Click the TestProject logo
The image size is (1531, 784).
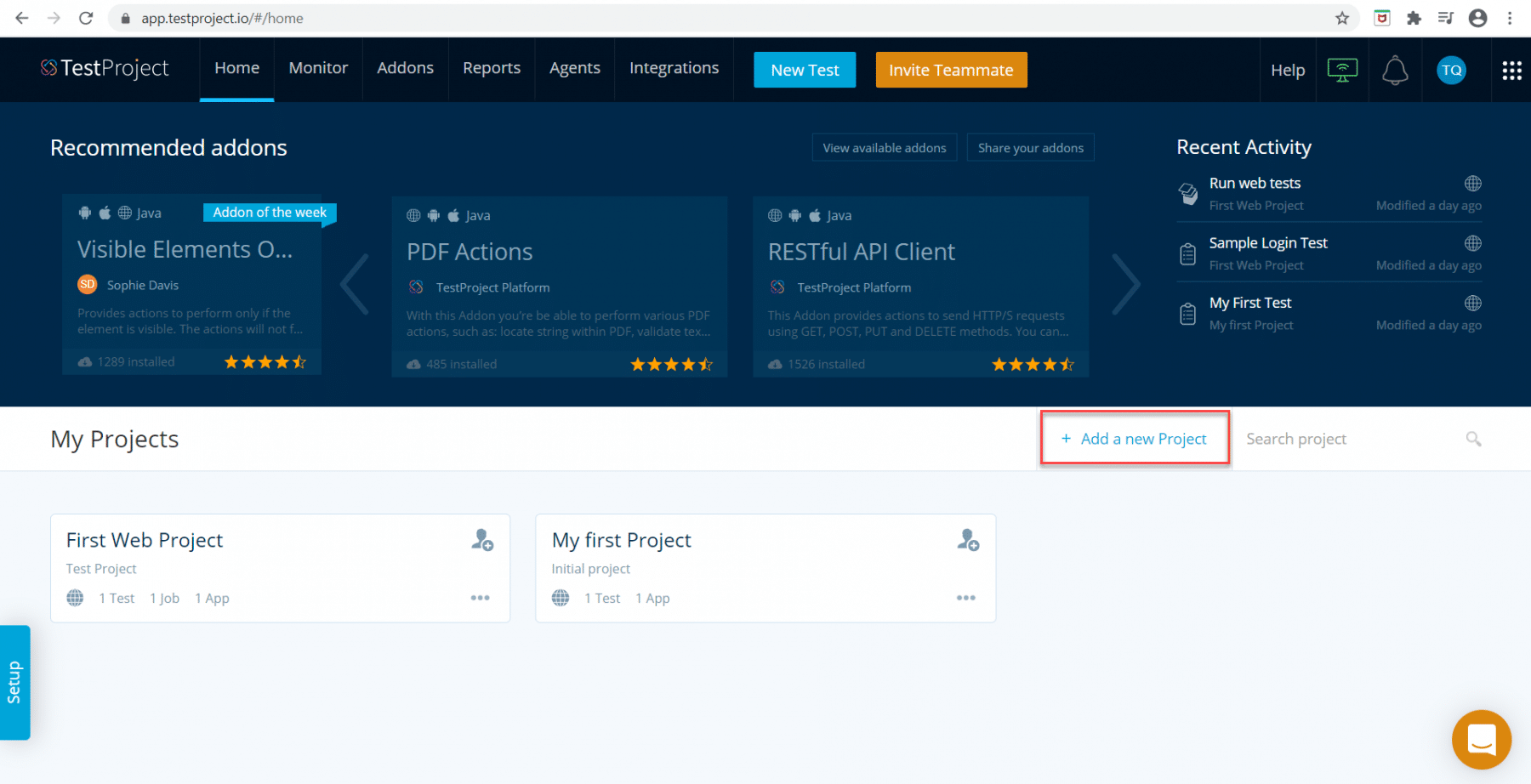tap(105, 68)
